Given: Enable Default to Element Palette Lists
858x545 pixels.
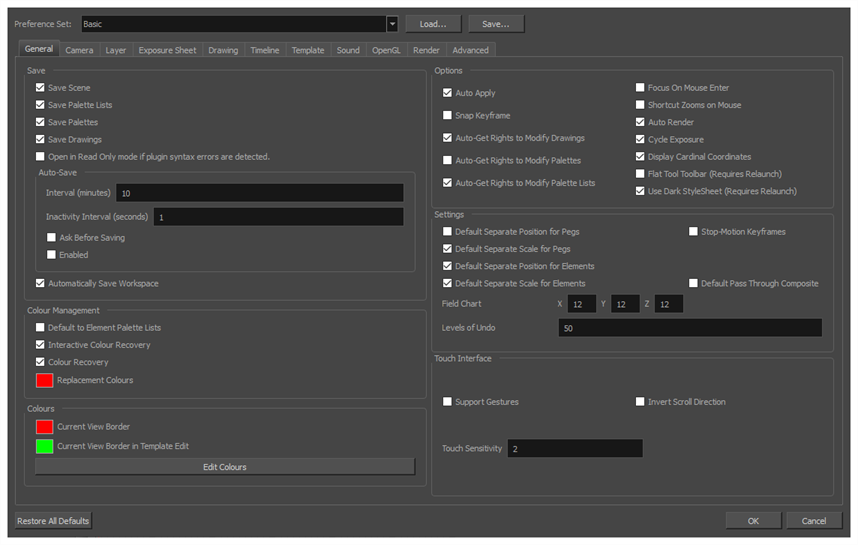Looking at the screenshot, I should [x=40, y=327].
